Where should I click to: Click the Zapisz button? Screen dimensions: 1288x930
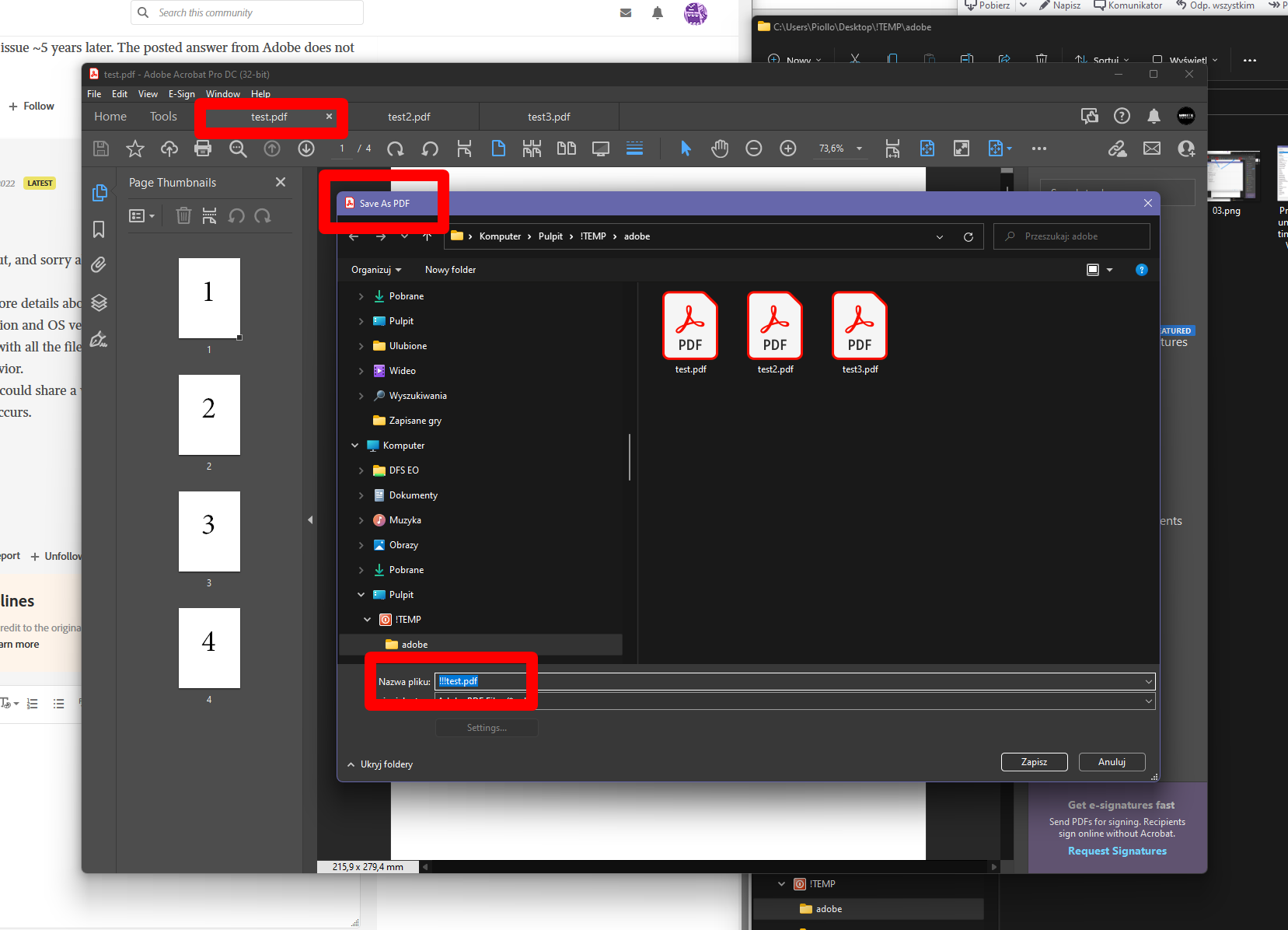pyautogui.click(x=1034, y=762)
